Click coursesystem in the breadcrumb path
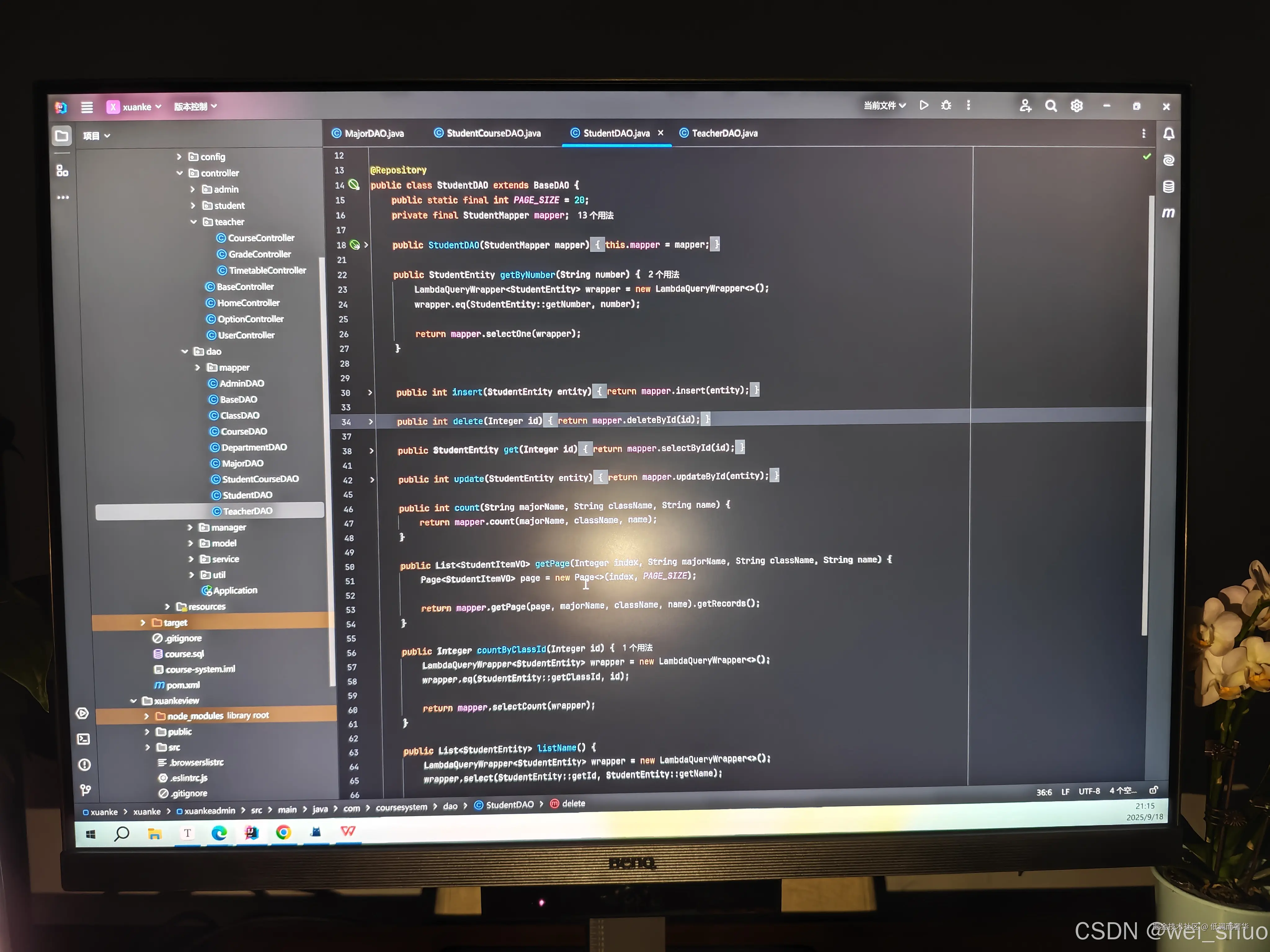This screenshot has width=1270, height=952. (x=401, y=807)
